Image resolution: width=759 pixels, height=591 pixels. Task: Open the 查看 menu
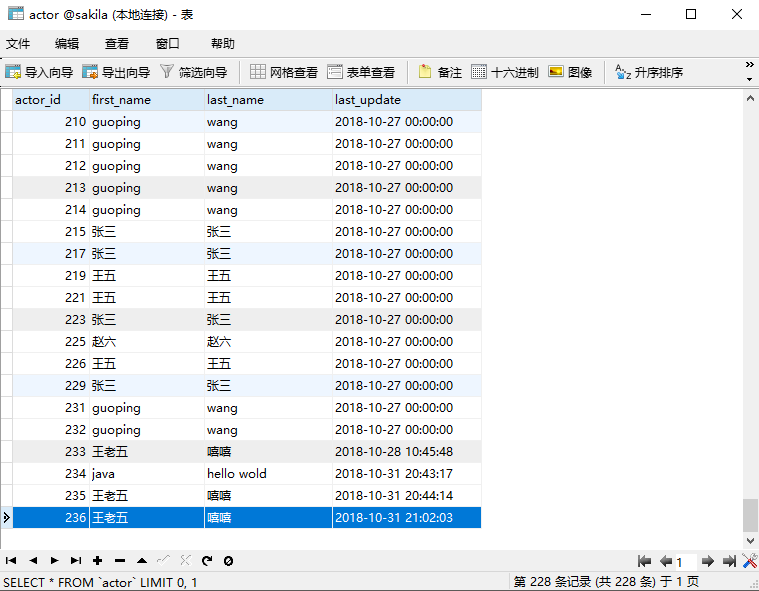pos(117,44)
